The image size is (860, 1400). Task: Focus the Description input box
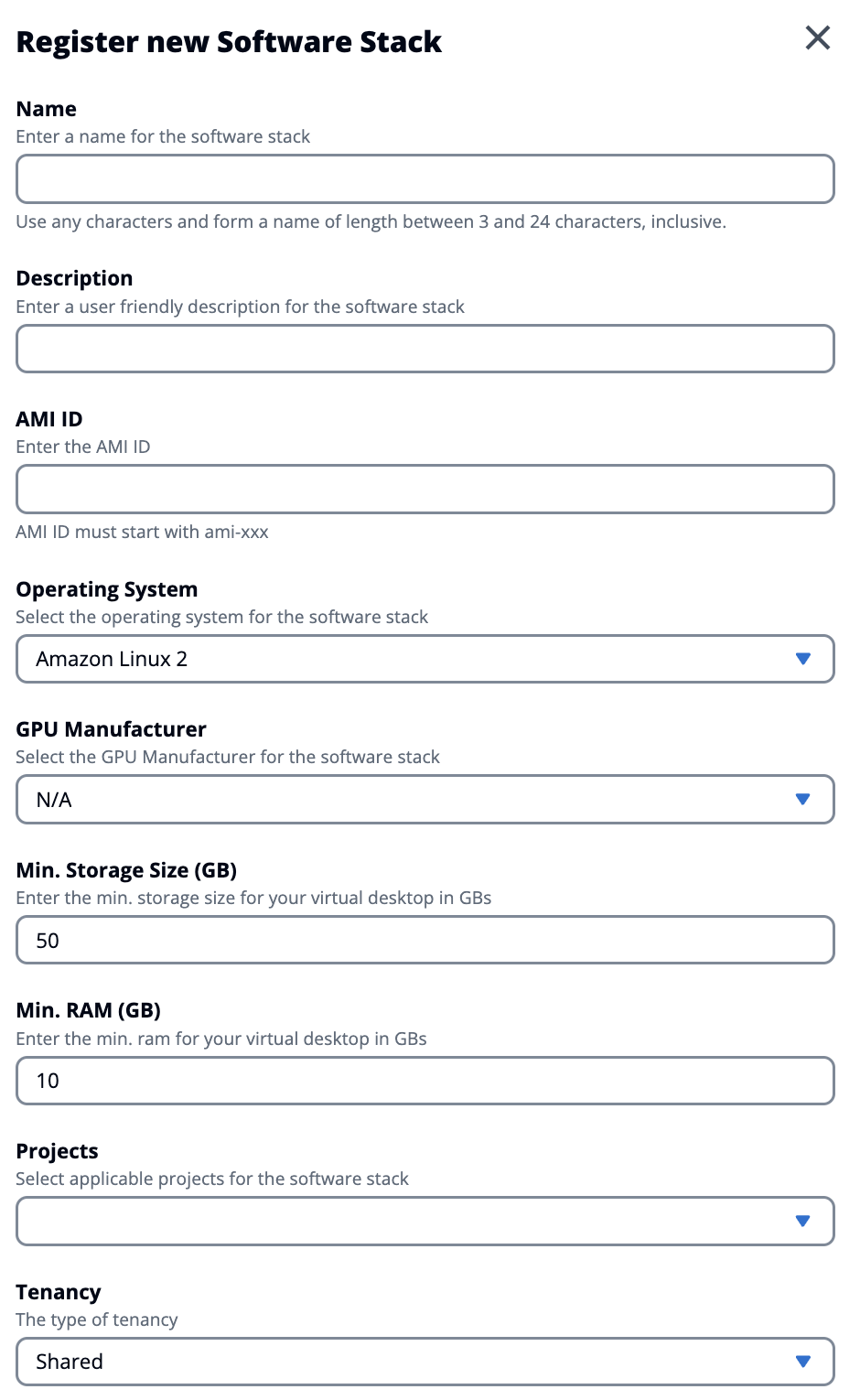point(425,349)
